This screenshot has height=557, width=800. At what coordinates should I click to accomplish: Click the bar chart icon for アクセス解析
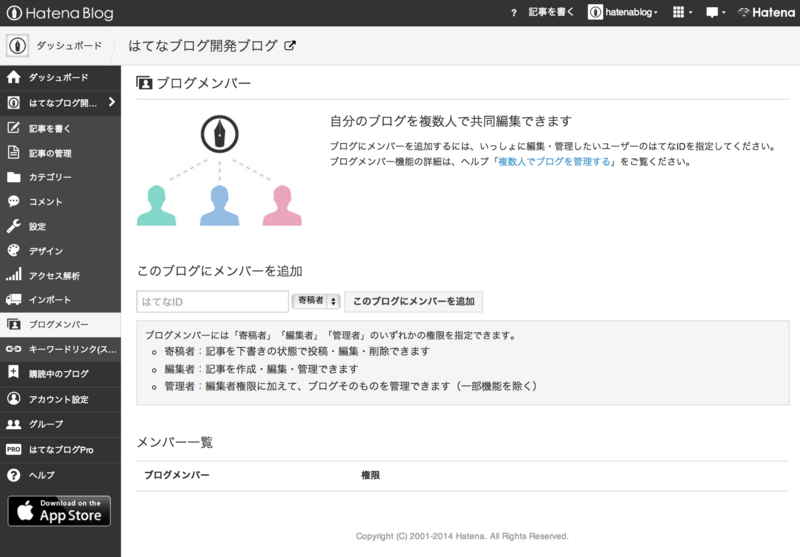point(14,275)
